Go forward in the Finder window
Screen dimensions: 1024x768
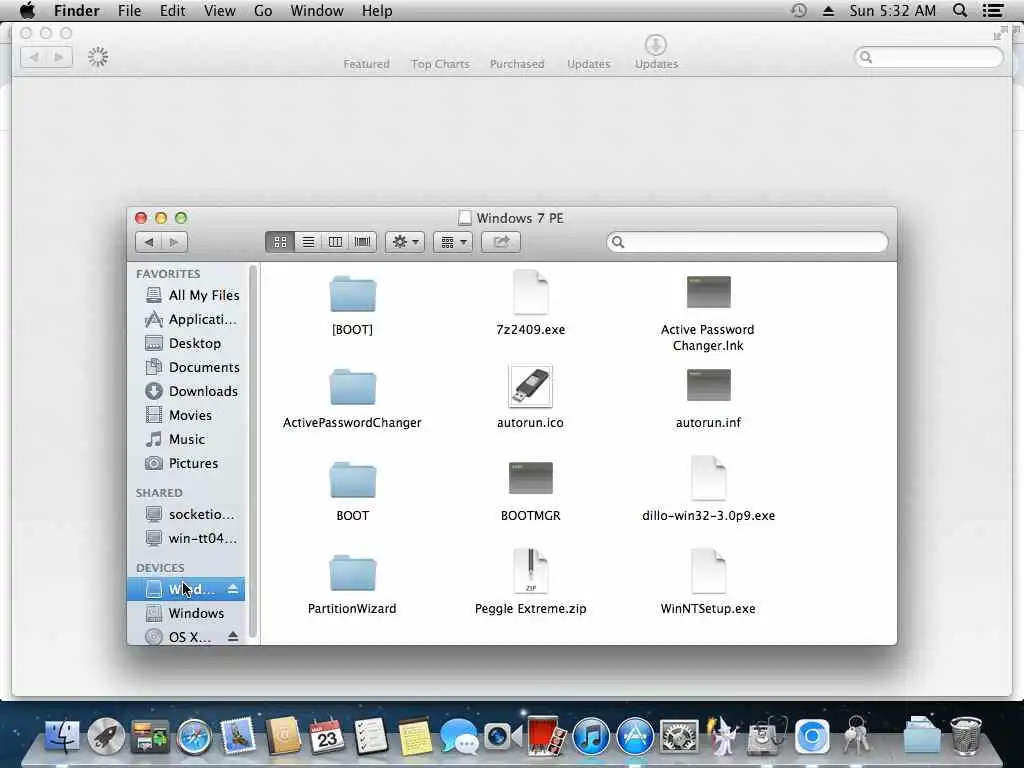[x=174, y=242]
